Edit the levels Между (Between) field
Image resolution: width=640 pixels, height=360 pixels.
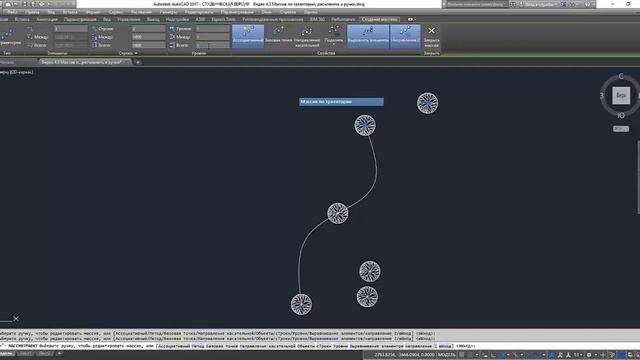(x=213, y=37)
